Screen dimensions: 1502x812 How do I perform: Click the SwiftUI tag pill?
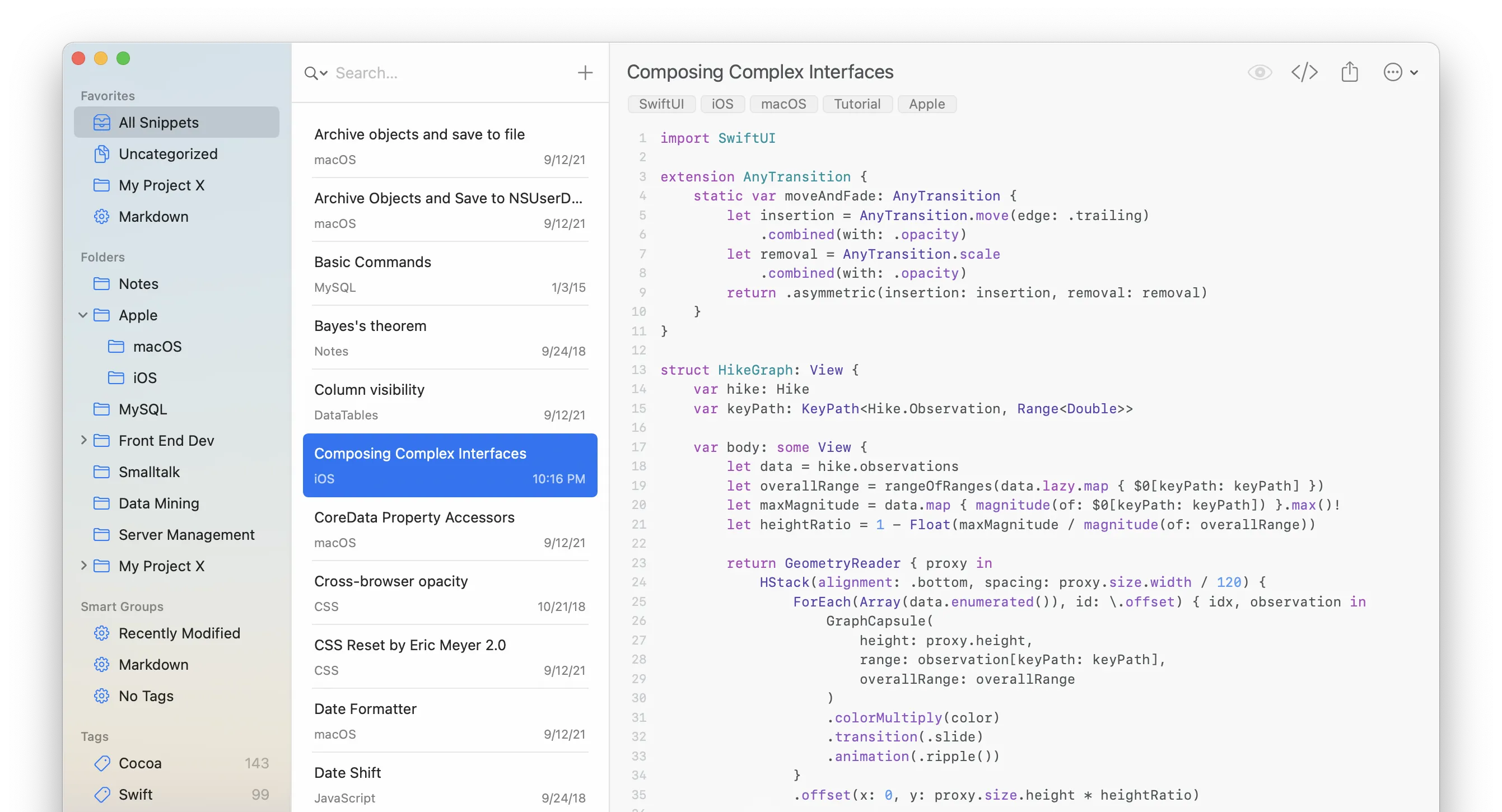click(661, 104)
